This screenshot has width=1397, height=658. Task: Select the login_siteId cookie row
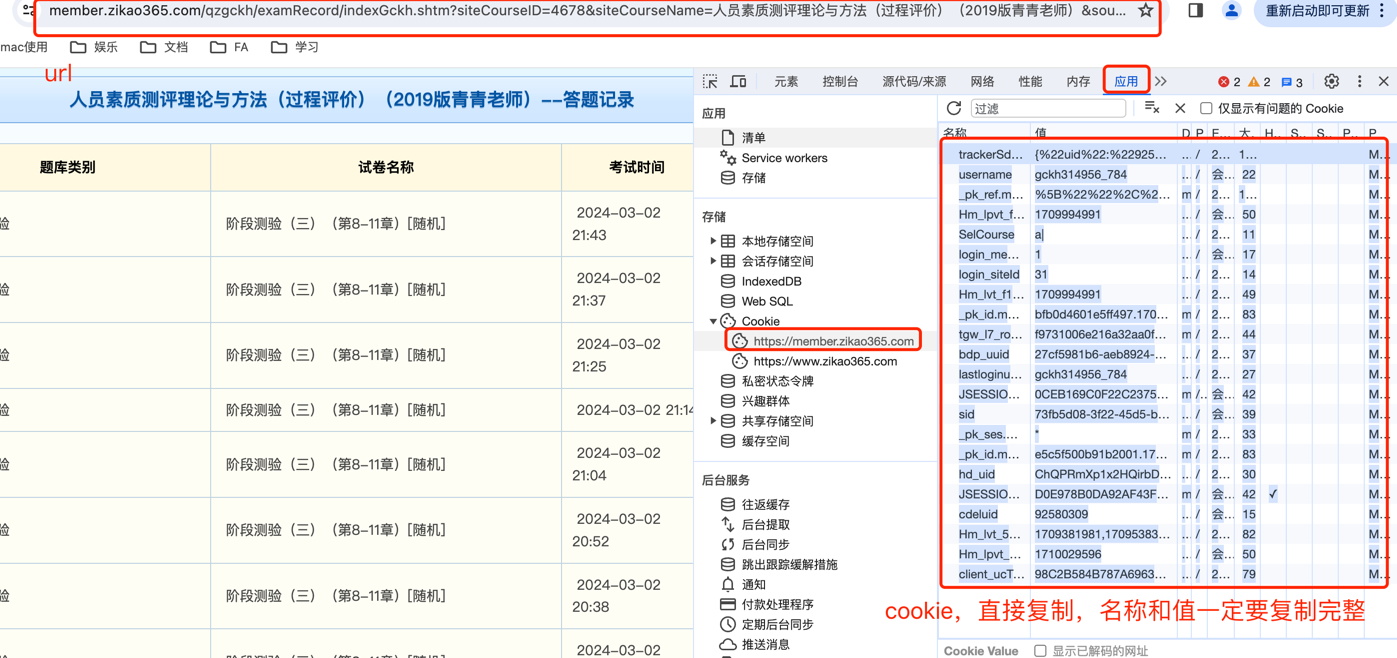pos(1164,274)
